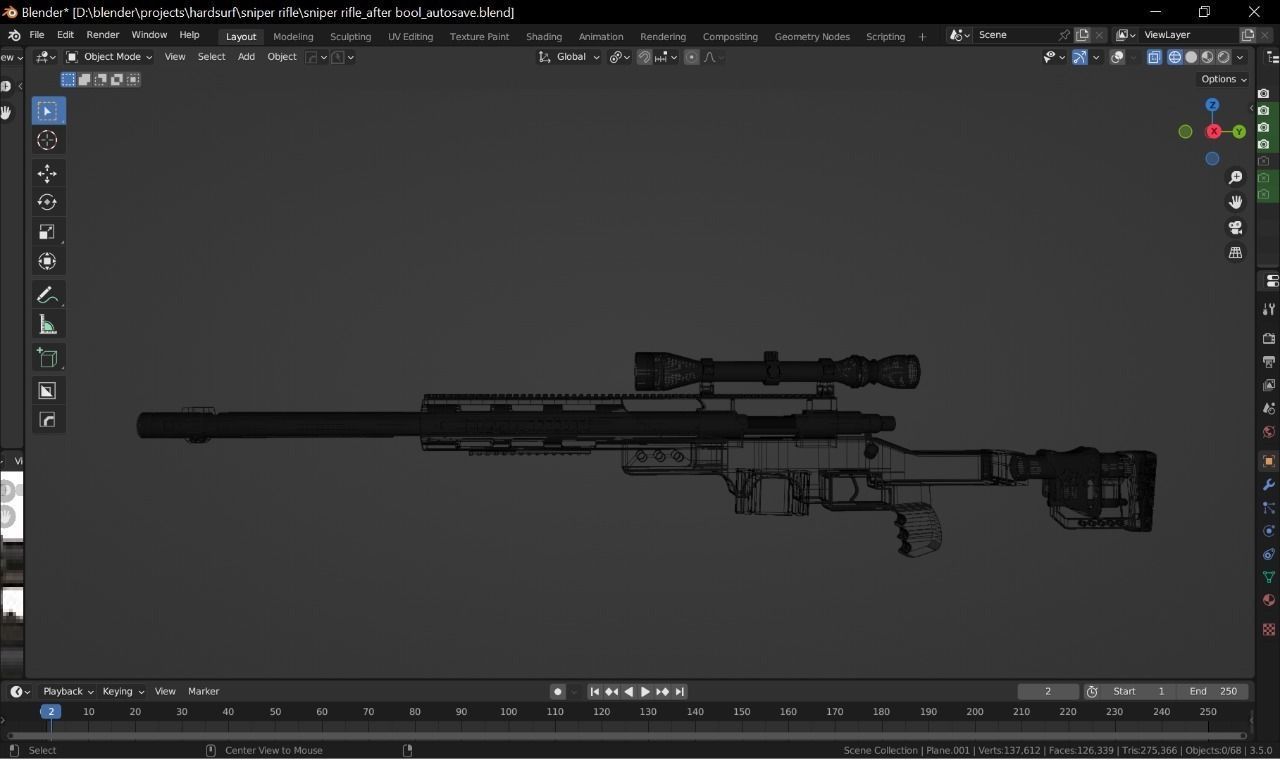
Task: Choose the Move tool
Action: (47, 173)
